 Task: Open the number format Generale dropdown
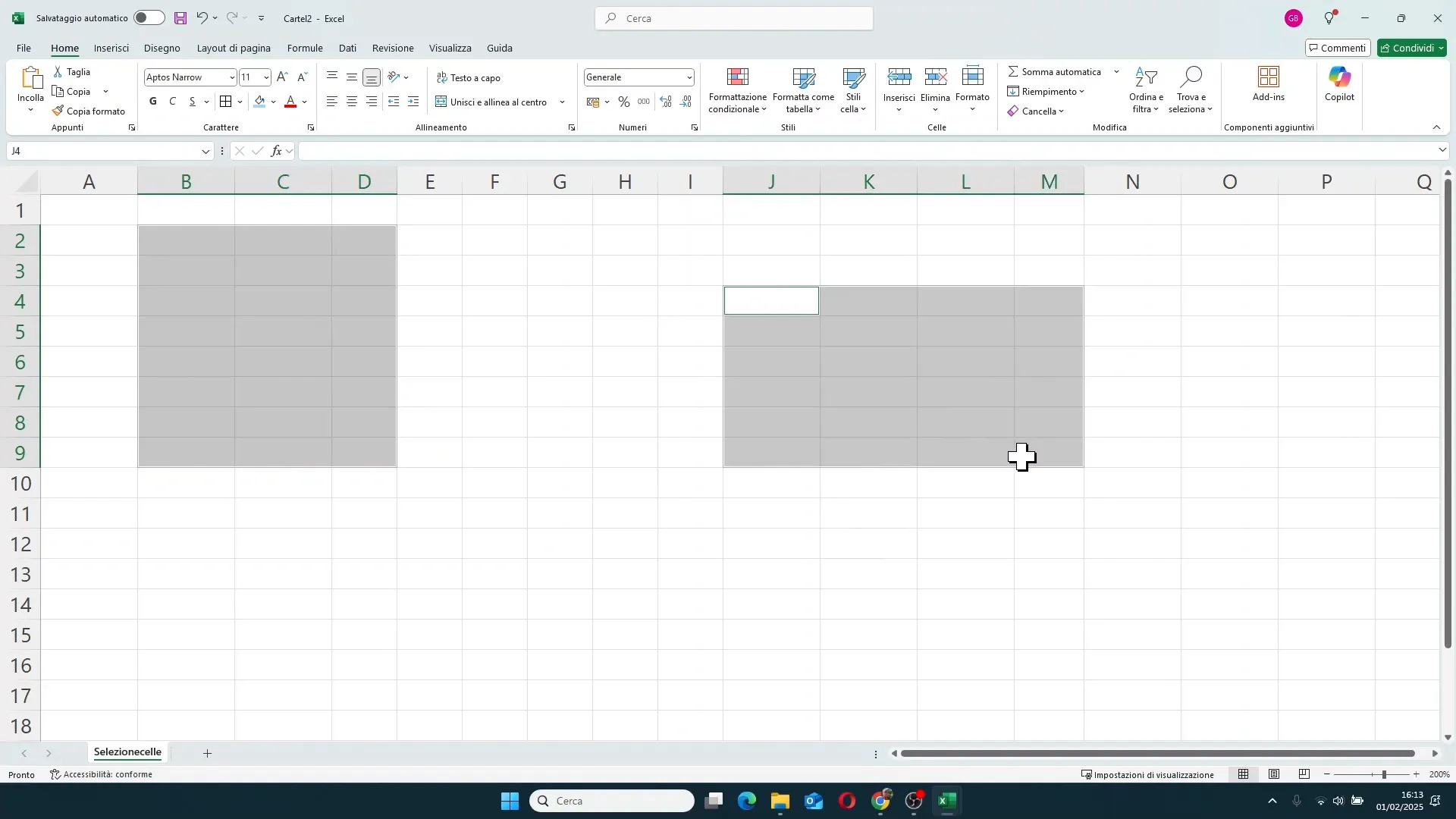pos(689,77)
